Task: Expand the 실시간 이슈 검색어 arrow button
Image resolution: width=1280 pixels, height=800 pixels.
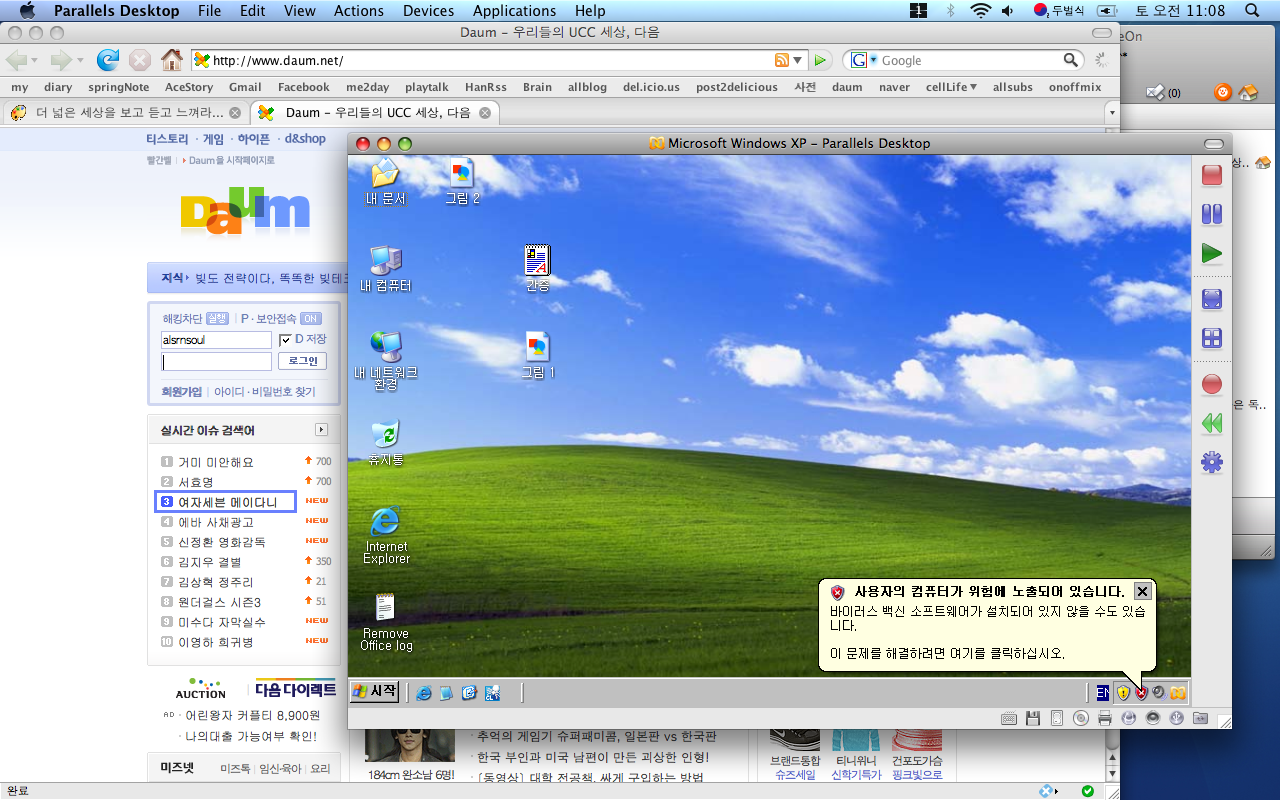Action: coord(322,430)
